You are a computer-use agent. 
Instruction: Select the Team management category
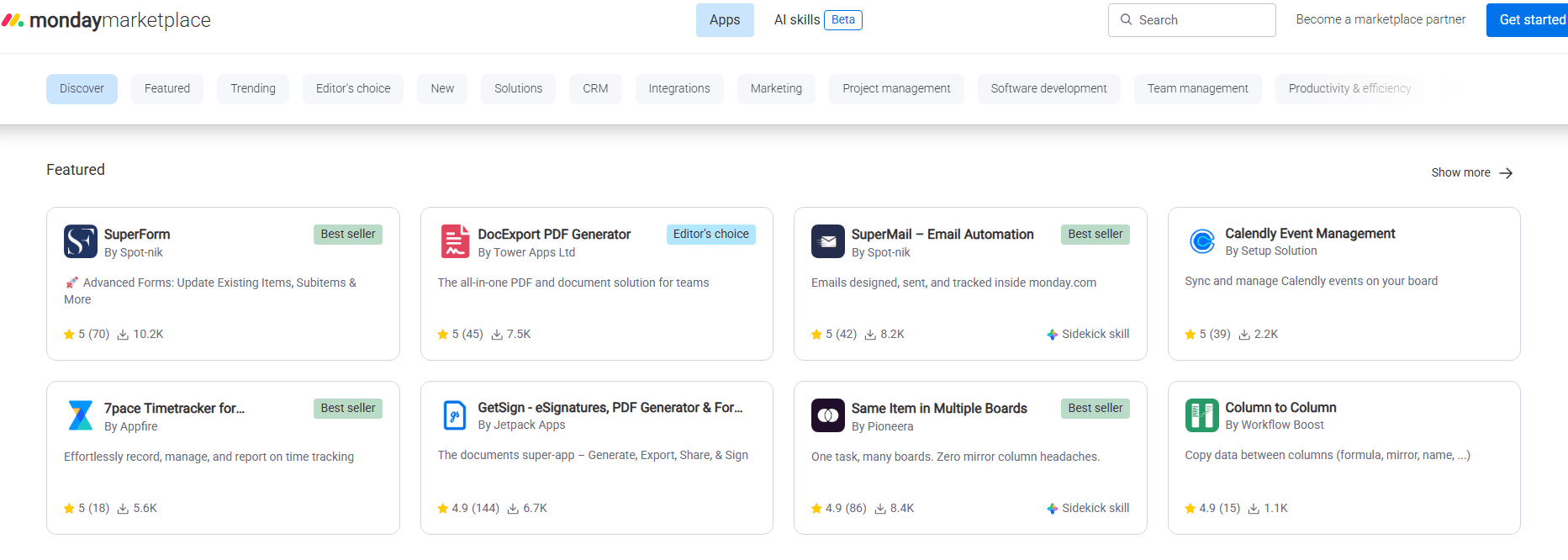click(x=1198, y=89)
